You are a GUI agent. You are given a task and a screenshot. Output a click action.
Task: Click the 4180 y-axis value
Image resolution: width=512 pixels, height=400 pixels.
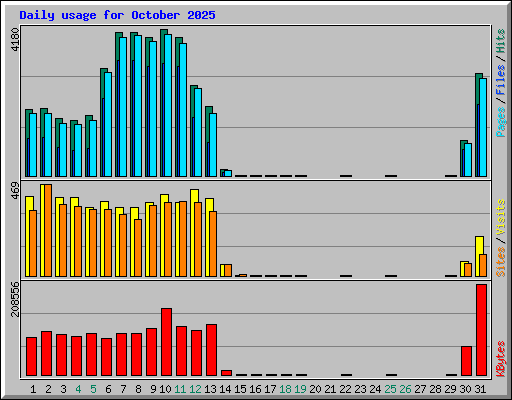tap(15, 40)
